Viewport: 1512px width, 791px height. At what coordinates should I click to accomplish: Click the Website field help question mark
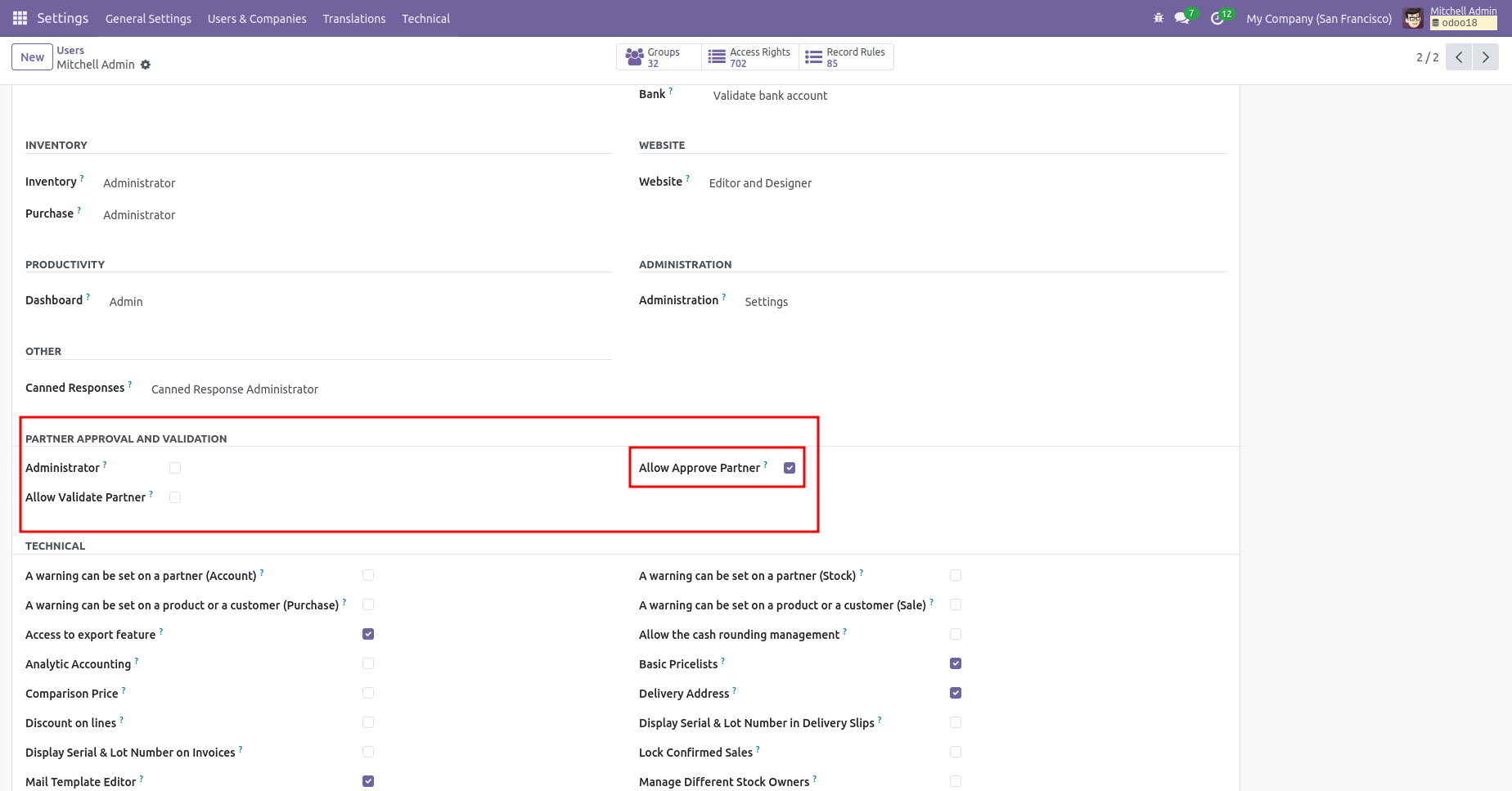tap(687, 178)
